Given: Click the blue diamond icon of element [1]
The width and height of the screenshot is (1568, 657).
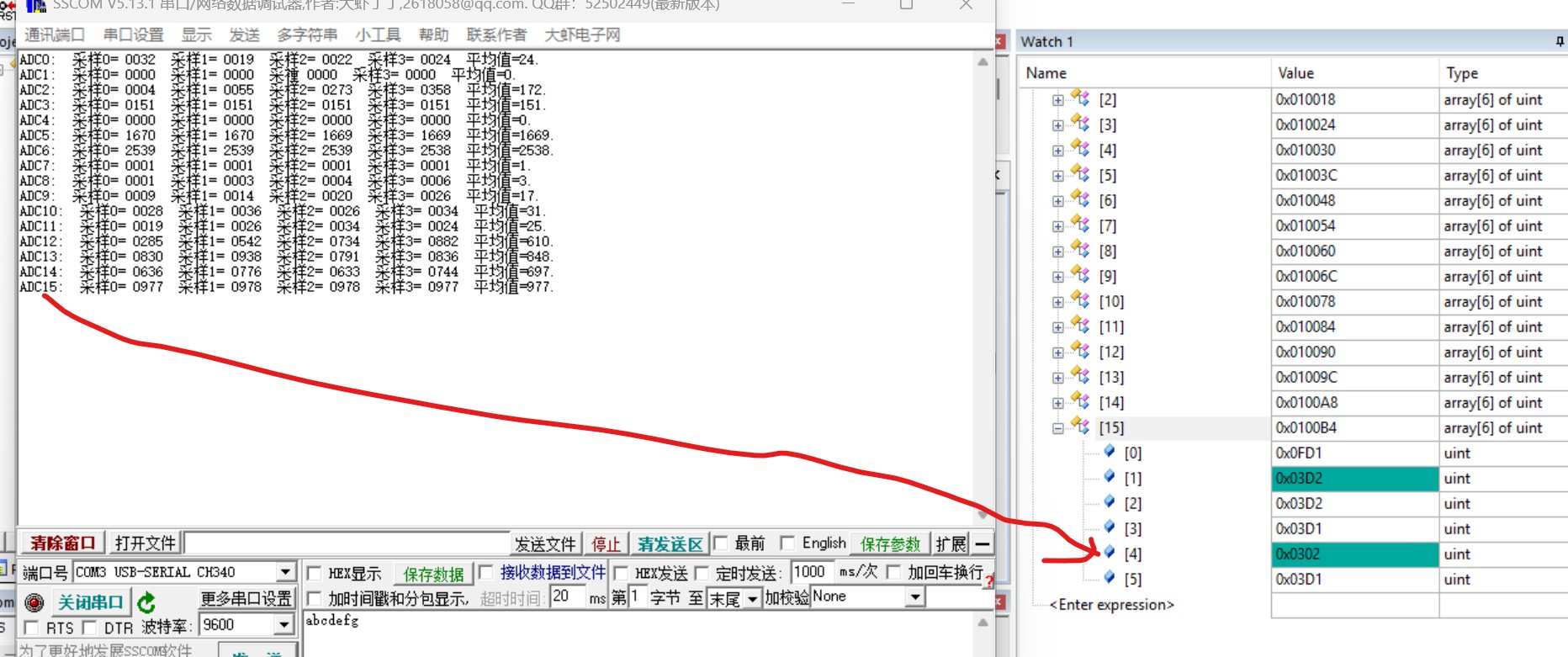Looking at the screenshot, I should tap(1110, 477).
